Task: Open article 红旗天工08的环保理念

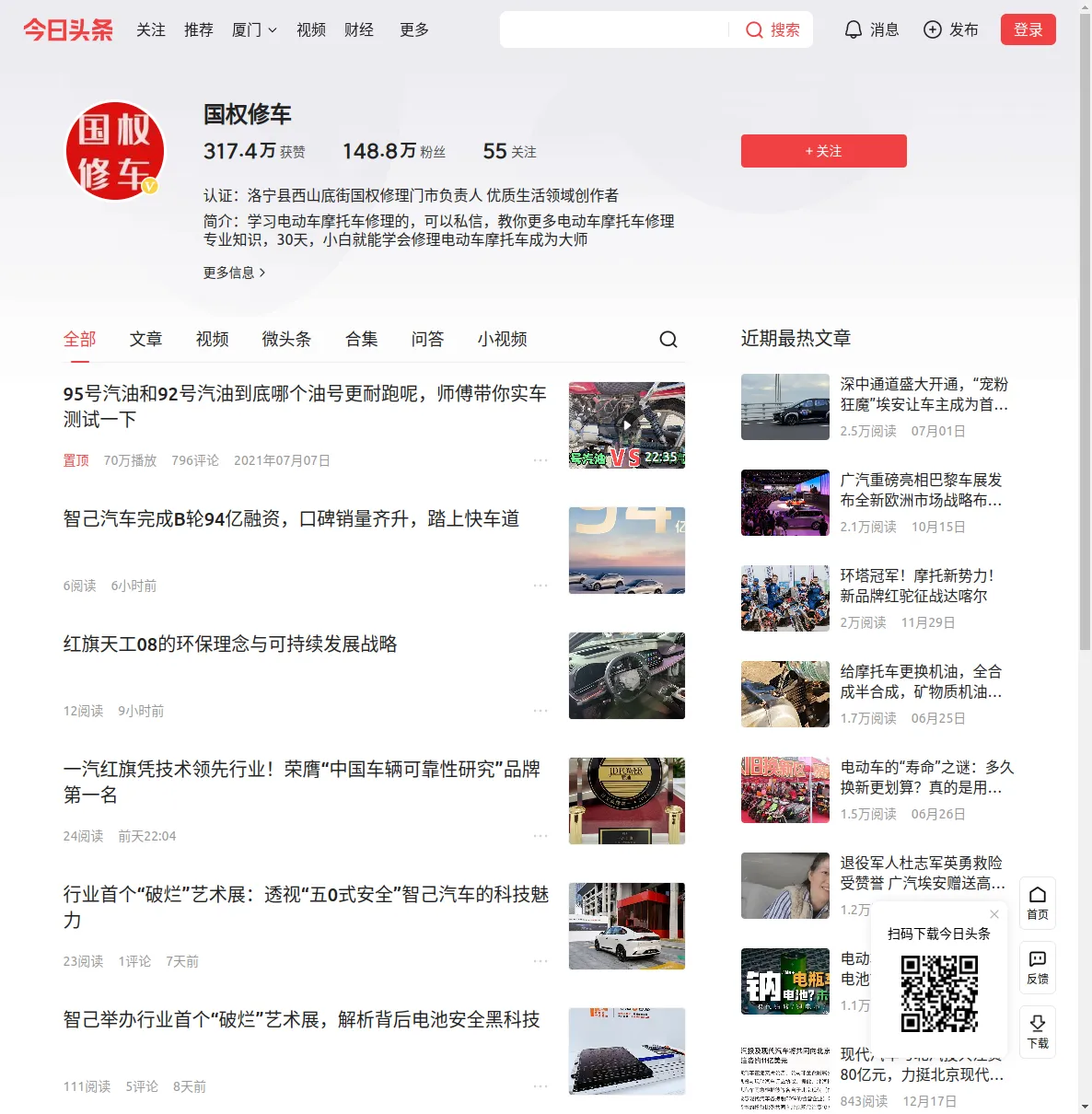Action: [230, 644]
